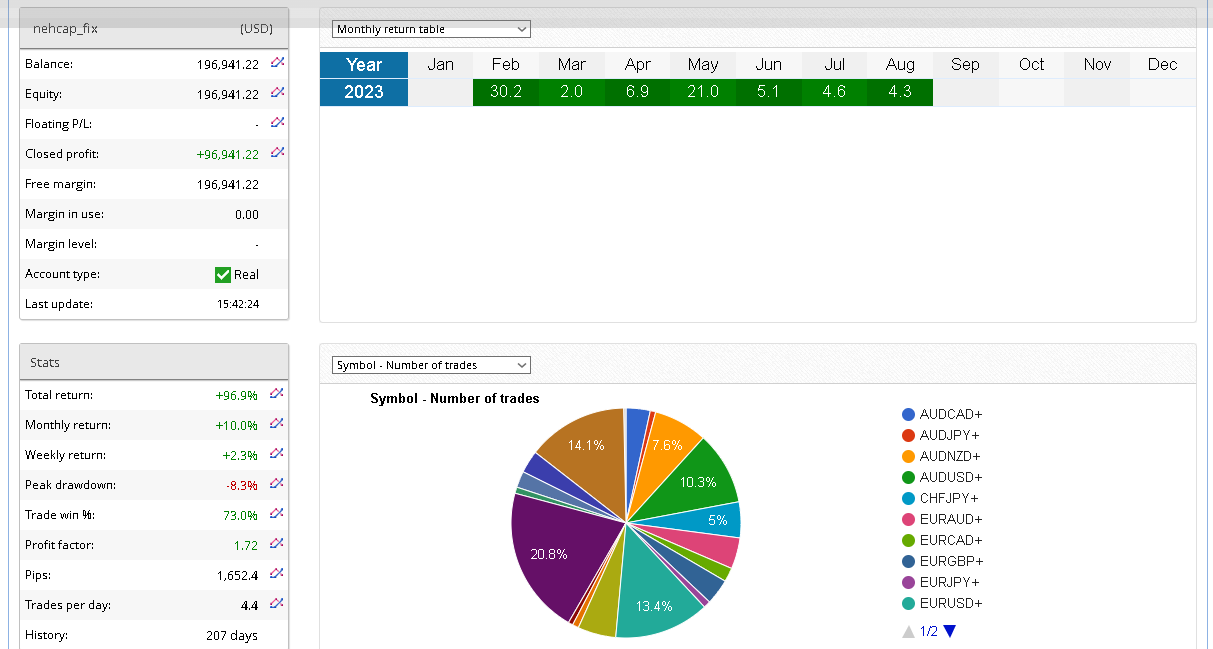Screen dimensions: 1213x649
Task: Open the Symbol - Number of trades dropdown
Action: point(431,365)
